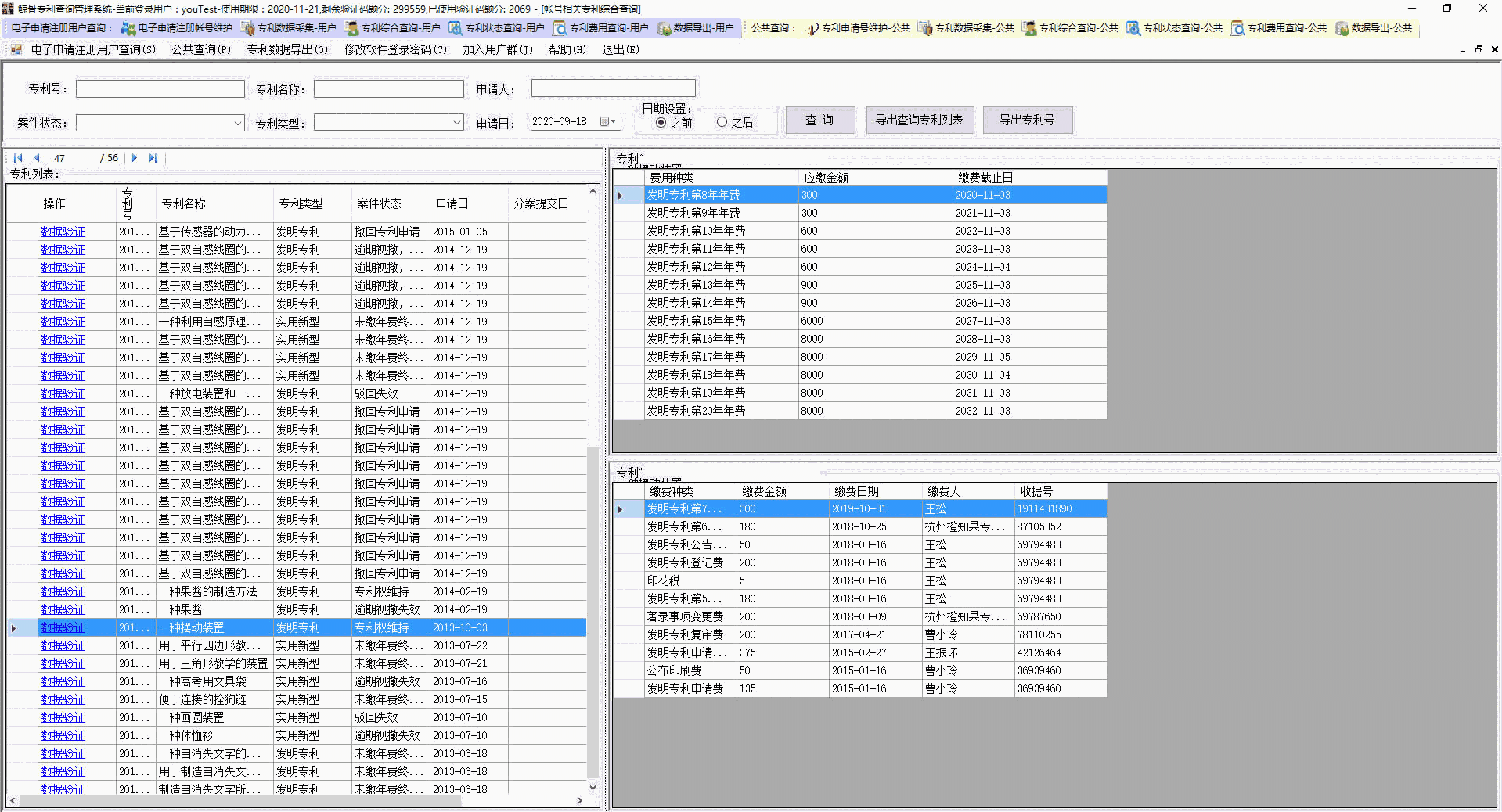The height and width of the screenshot is (812, 1502).
Task: Open the 案件状态 dropdown list
Action: tap(238, 123)
